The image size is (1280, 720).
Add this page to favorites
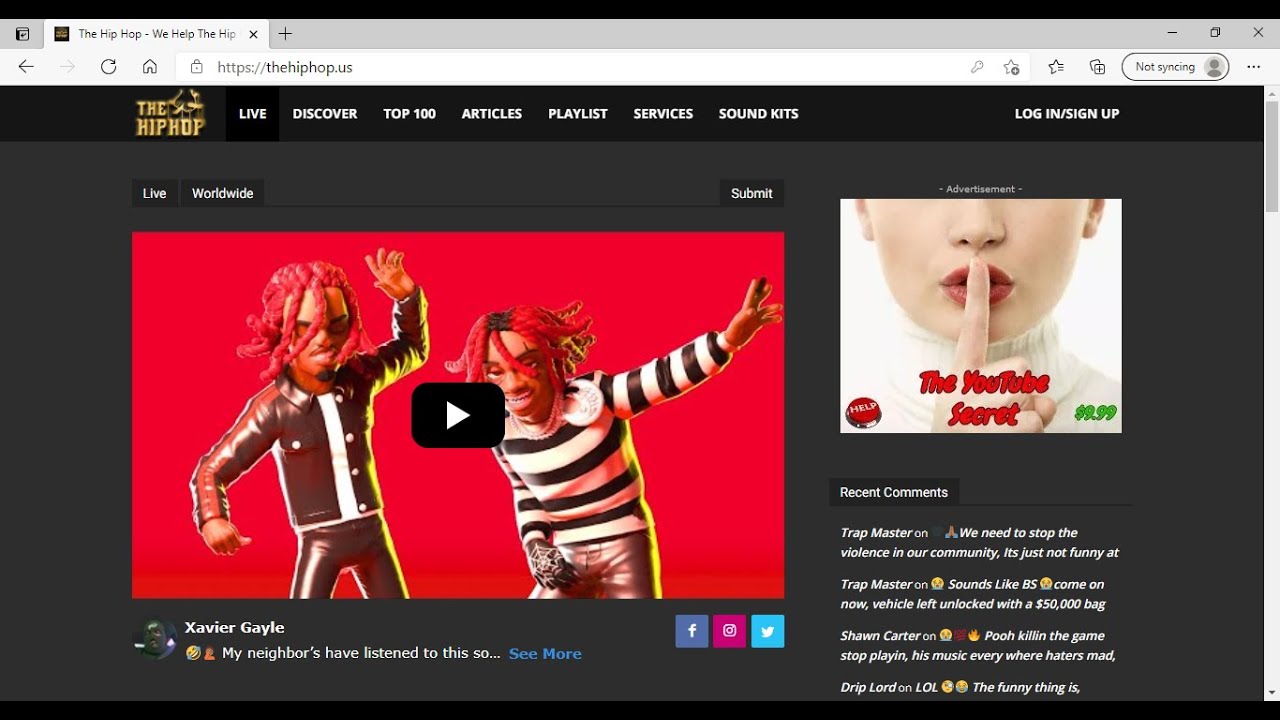point(1012,67)
